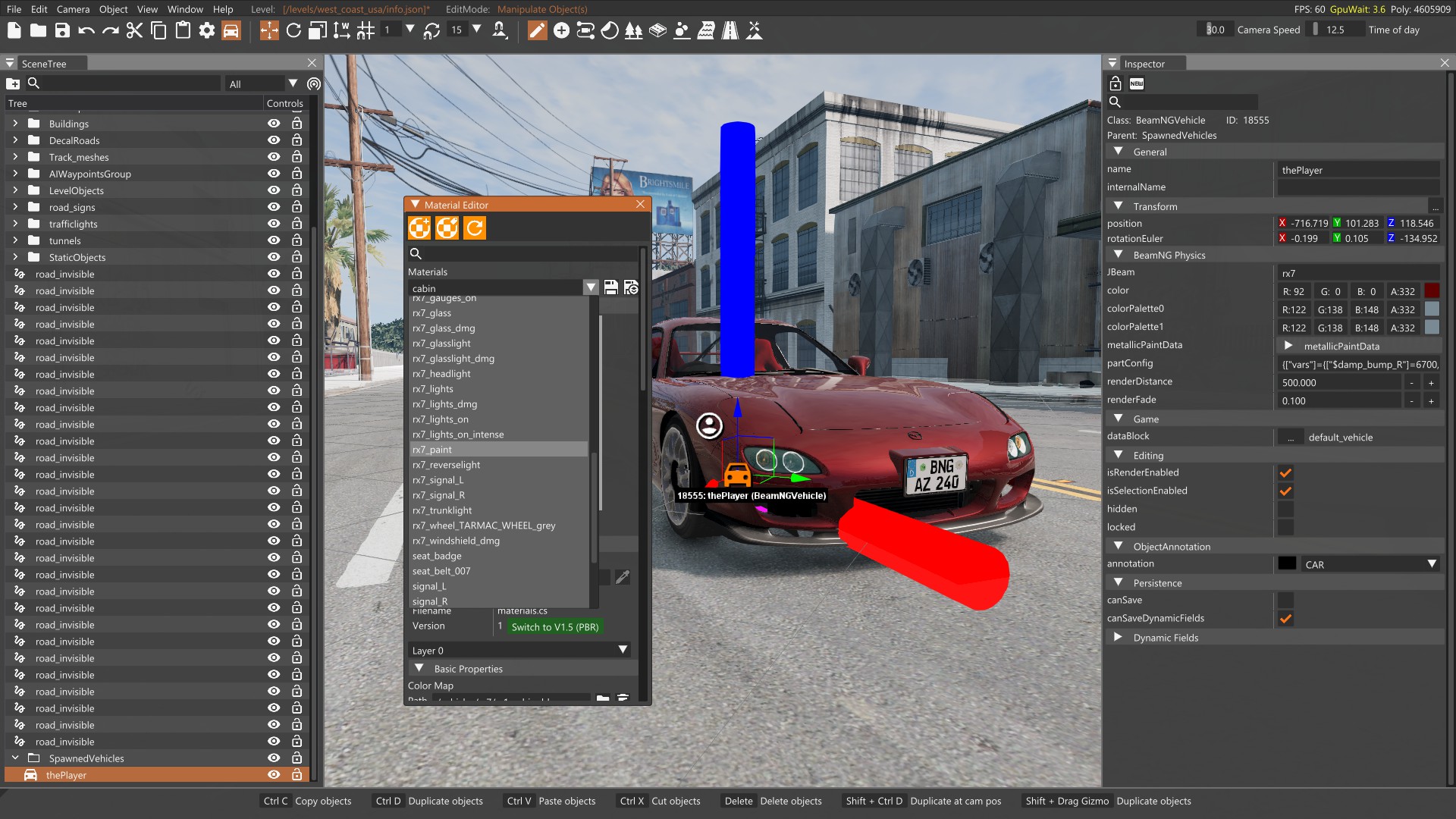Click the dark red color swatch
The height and width of the screenshot is (819, 1456).
(x=1432, y=291)
